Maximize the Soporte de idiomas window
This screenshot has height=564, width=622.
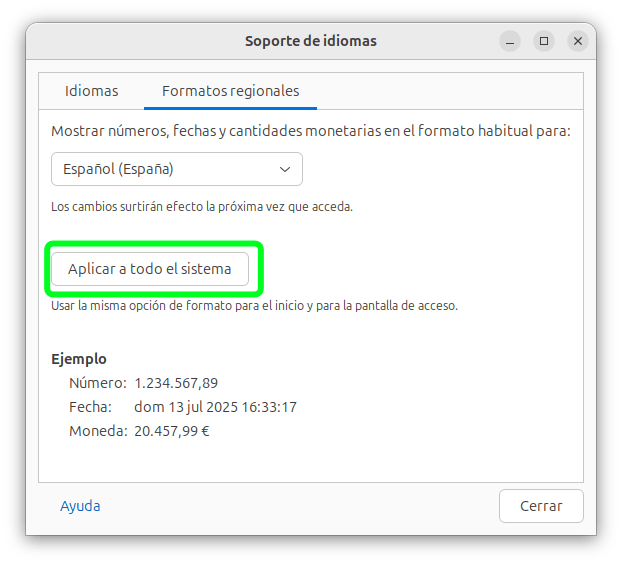pyautogui.click(x=544, y=41)
